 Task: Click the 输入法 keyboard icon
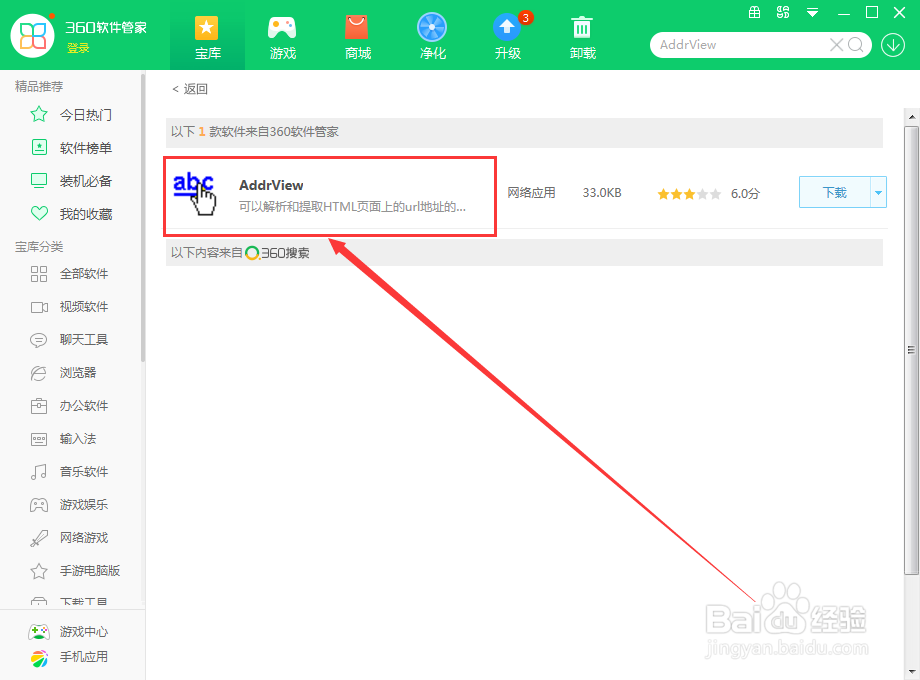39,439
